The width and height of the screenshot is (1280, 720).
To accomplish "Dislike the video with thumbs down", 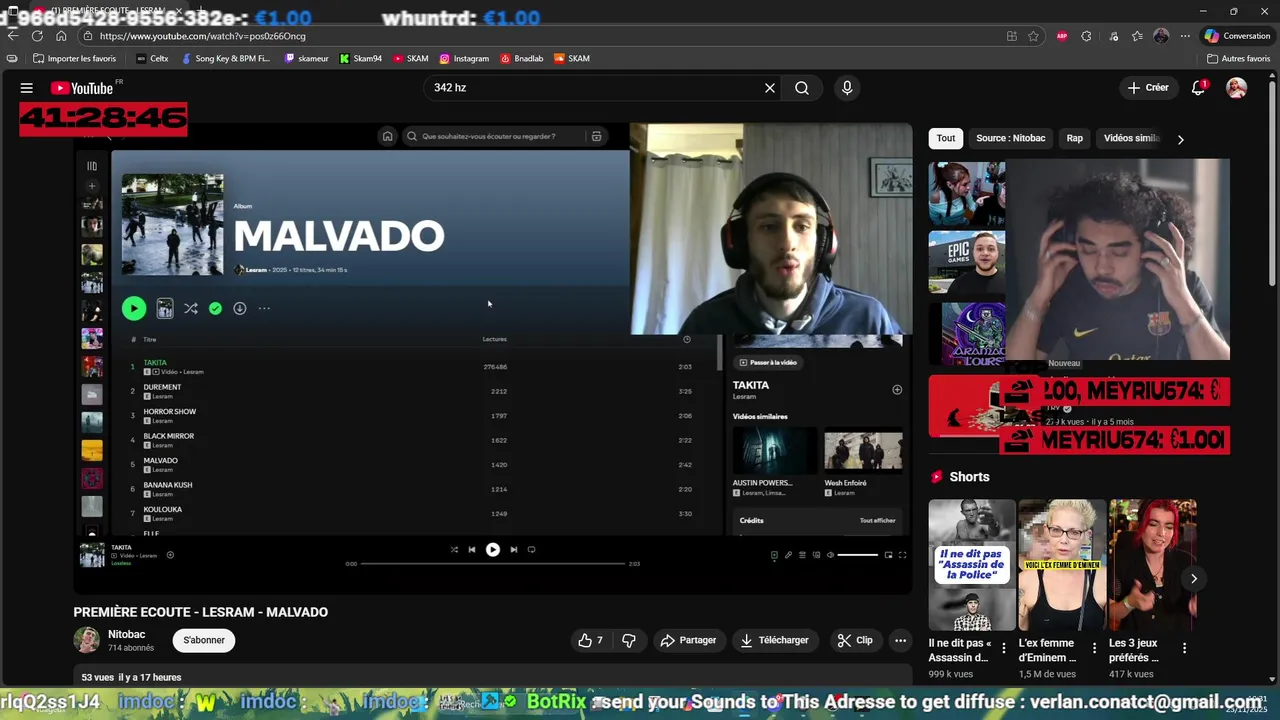I will click(x=629, y=640).
